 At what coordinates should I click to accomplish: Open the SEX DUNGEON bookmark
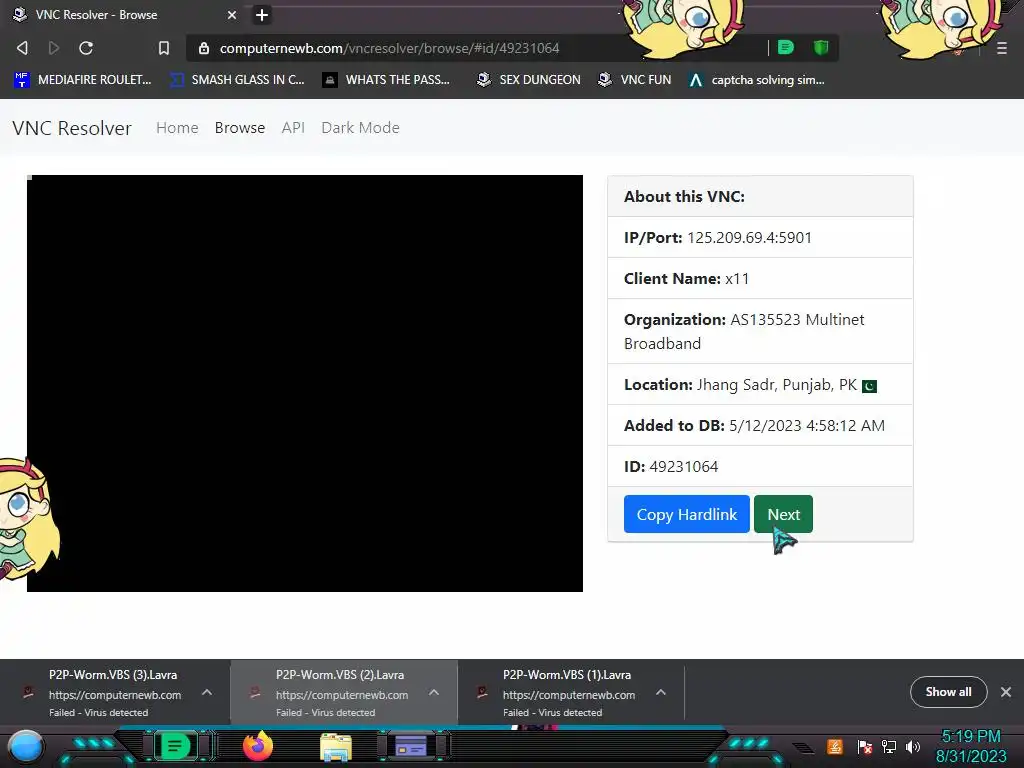pos(529,80)
